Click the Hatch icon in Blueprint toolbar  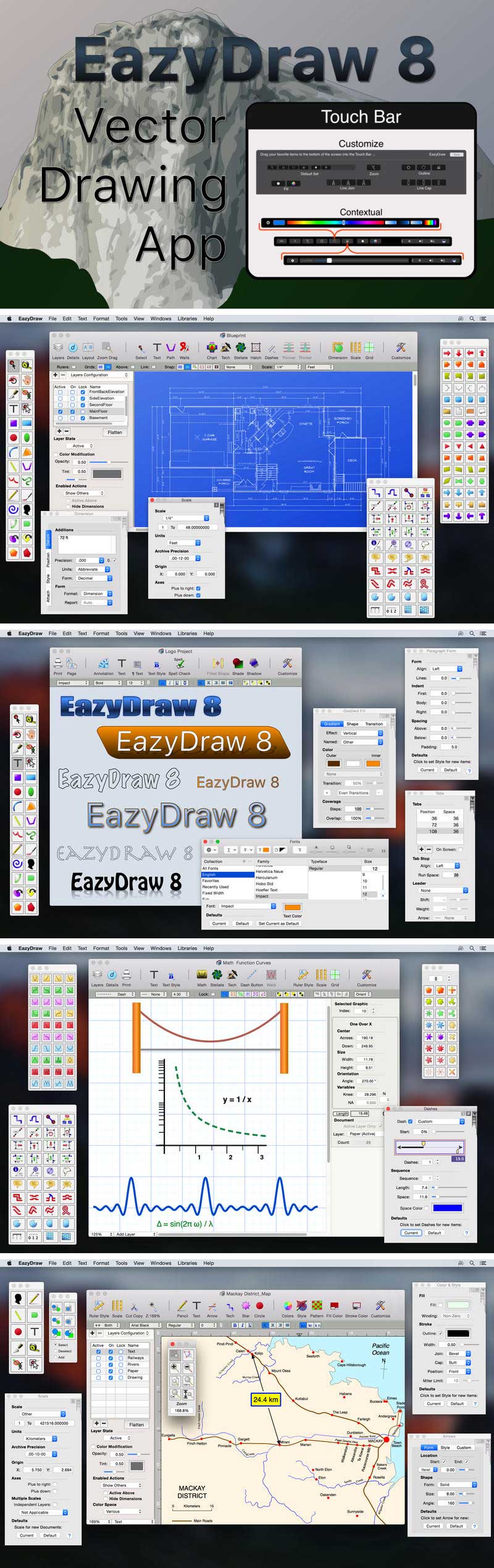click(256, 348)
